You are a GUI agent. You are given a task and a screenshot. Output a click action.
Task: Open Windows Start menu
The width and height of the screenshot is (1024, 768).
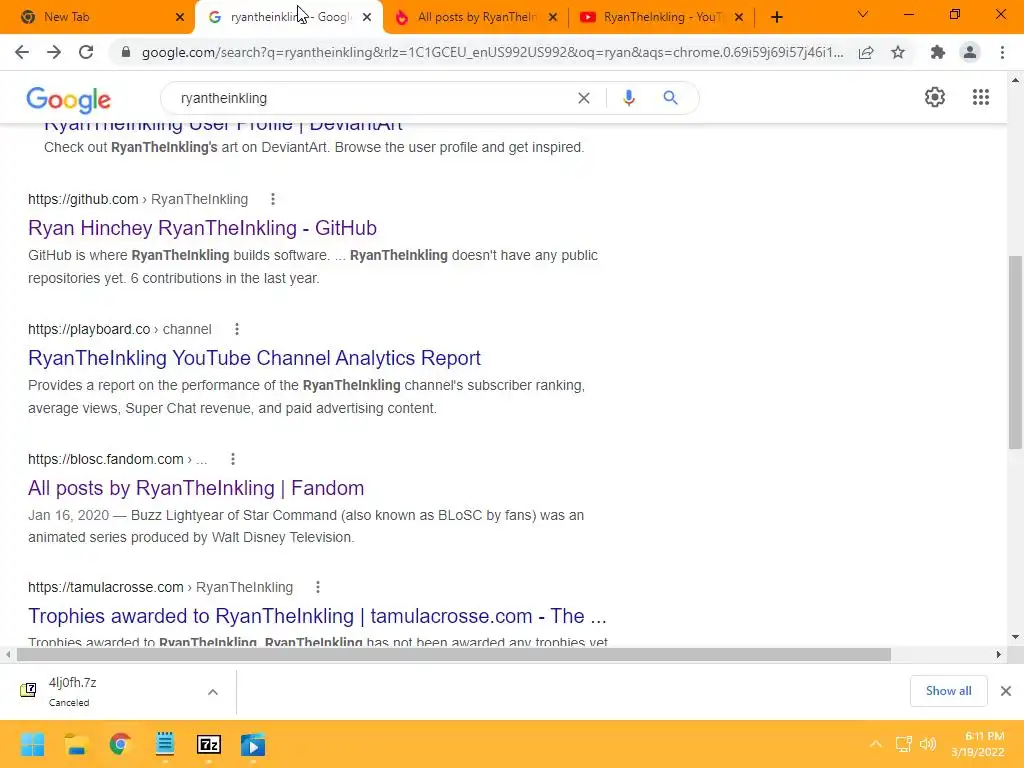pyautogui.click(x=32, y=744)
